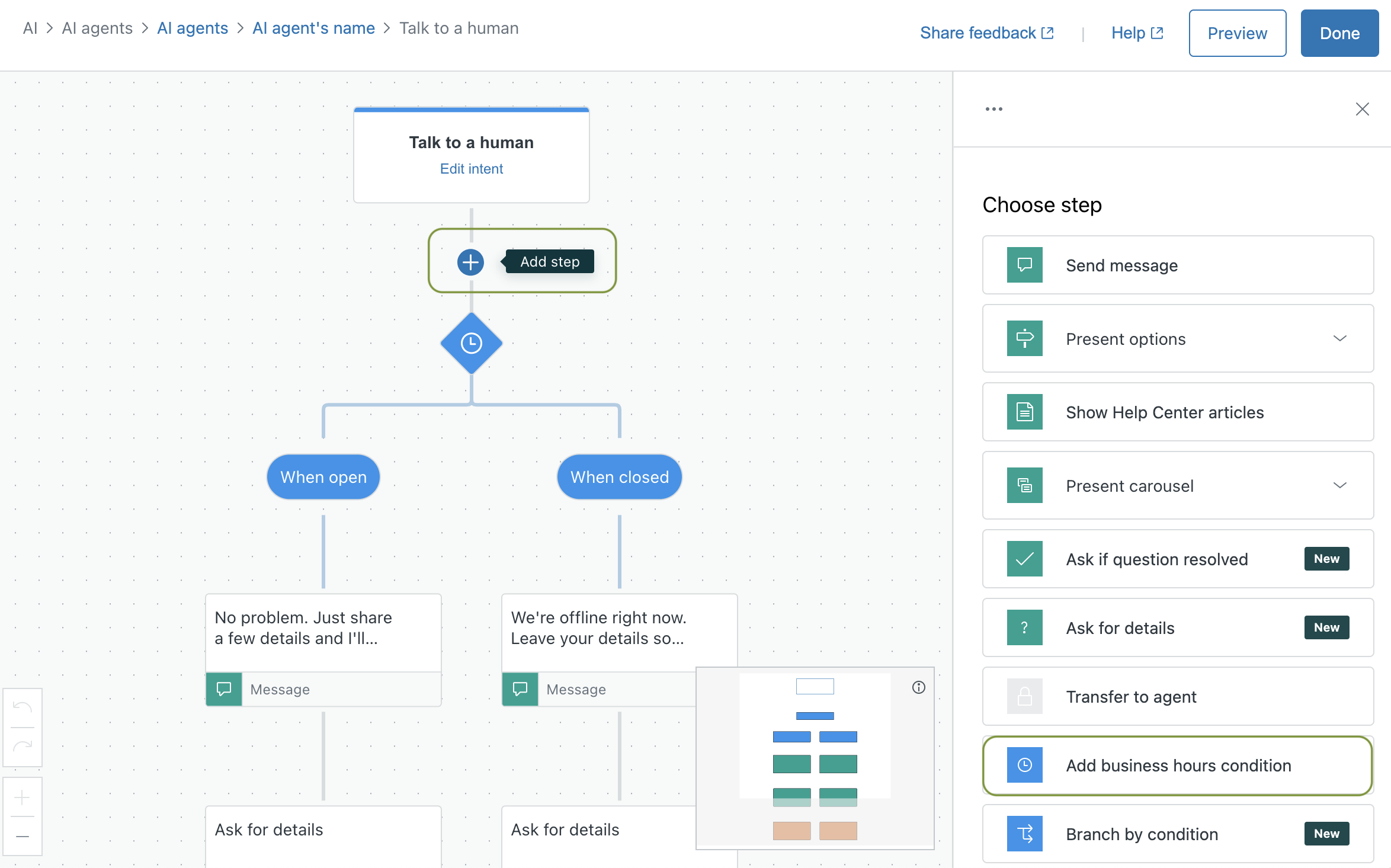This screenshot has height=868, width=1391.
Task: Zoom out with the canvas minus button
Action: [23, 836]
